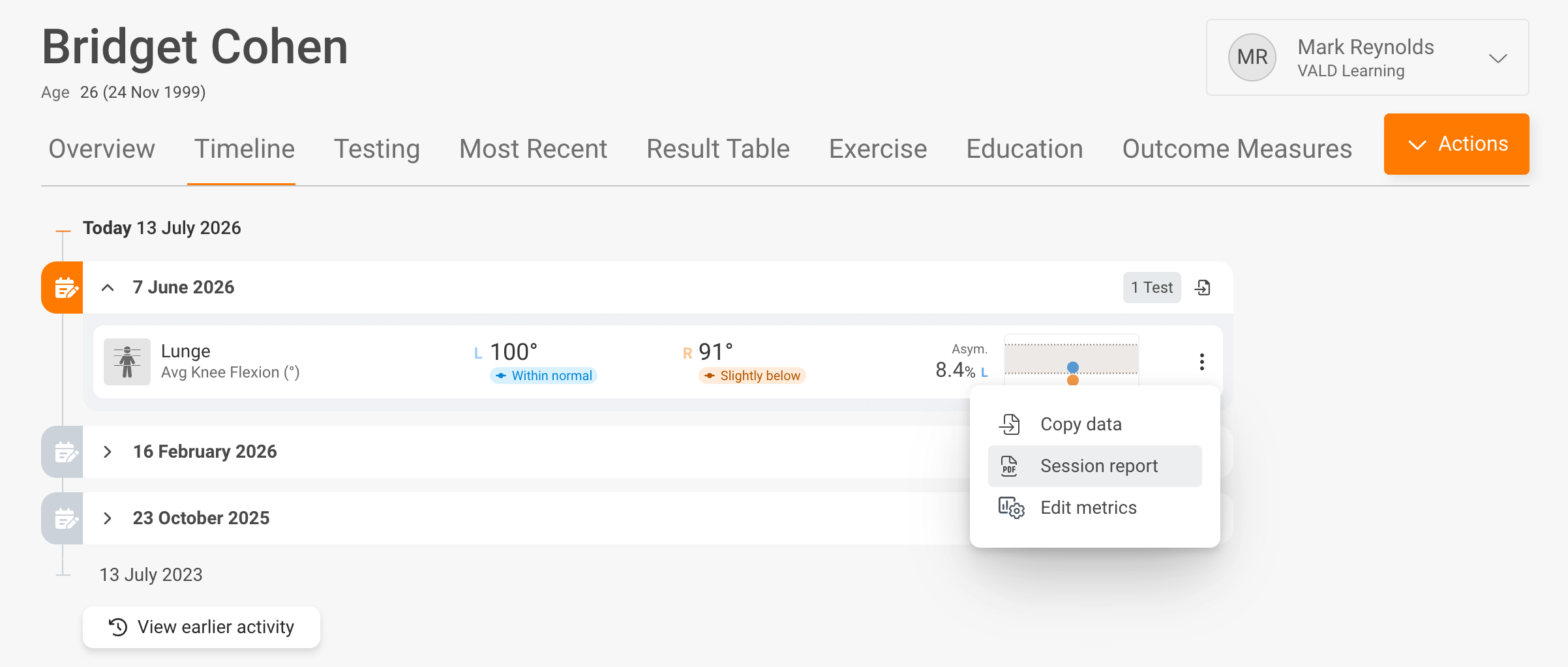The height and width of the screenshot is (667, 1568).
Task: Click the copy icon beside 1 Test
Action: click(1203, 288)
